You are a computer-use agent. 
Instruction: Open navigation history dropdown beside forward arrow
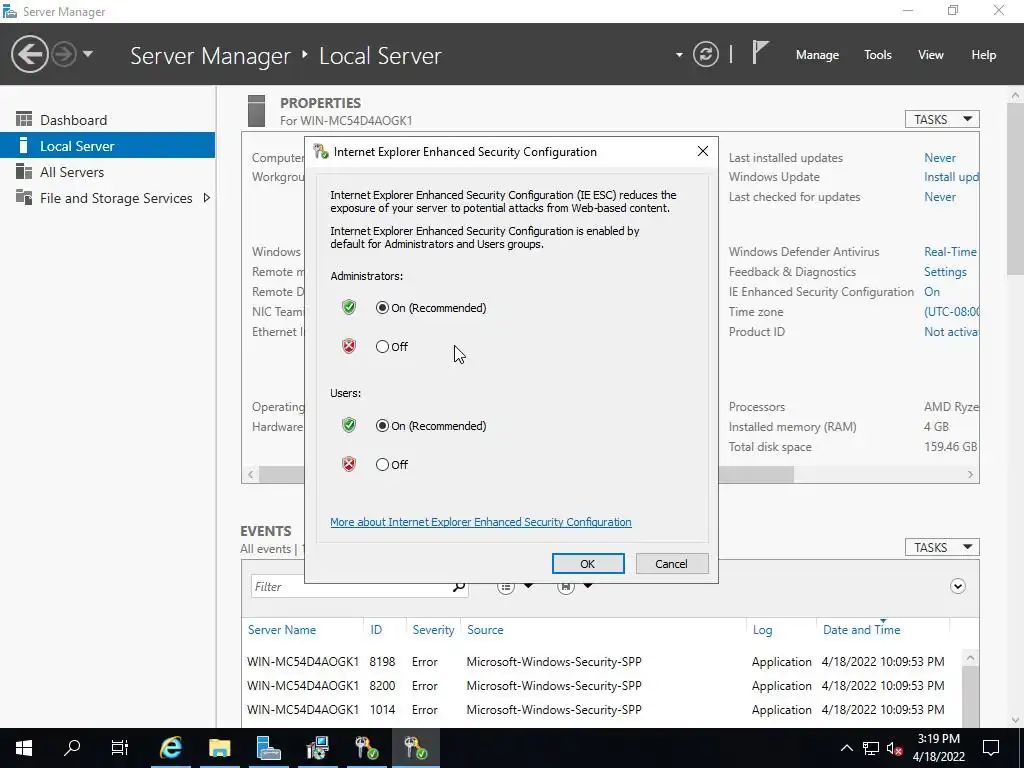[88, 54]
